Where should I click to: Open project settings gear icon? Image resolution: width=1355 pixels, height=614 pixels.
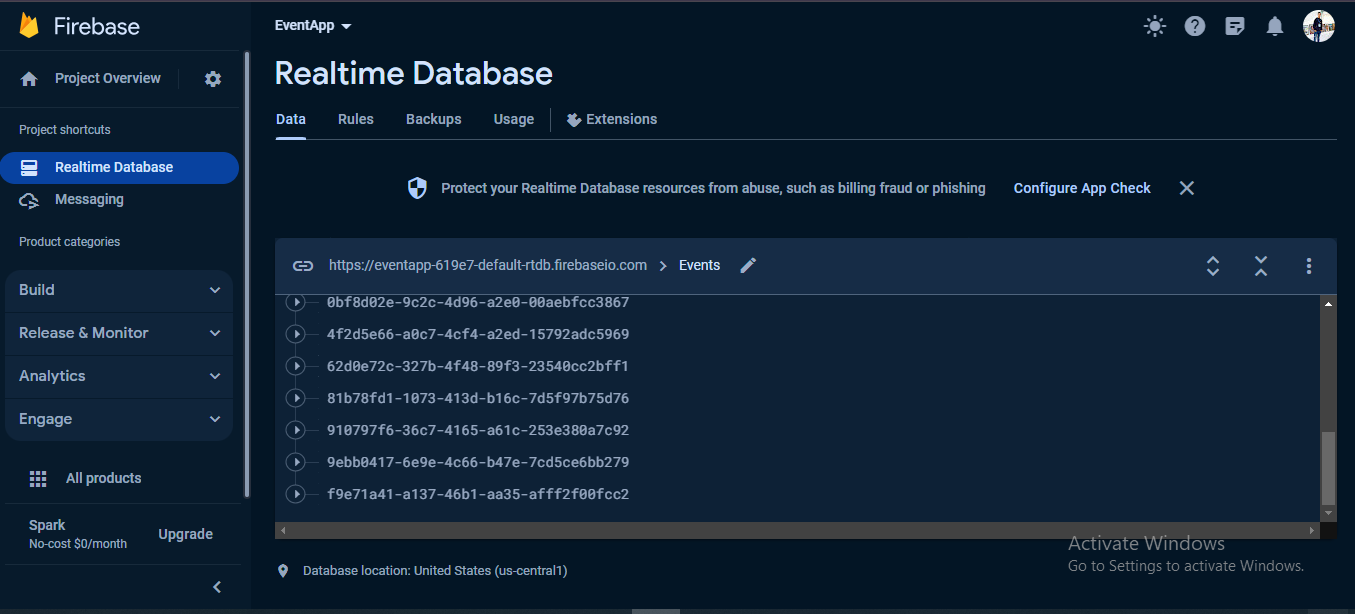(213, 79)
